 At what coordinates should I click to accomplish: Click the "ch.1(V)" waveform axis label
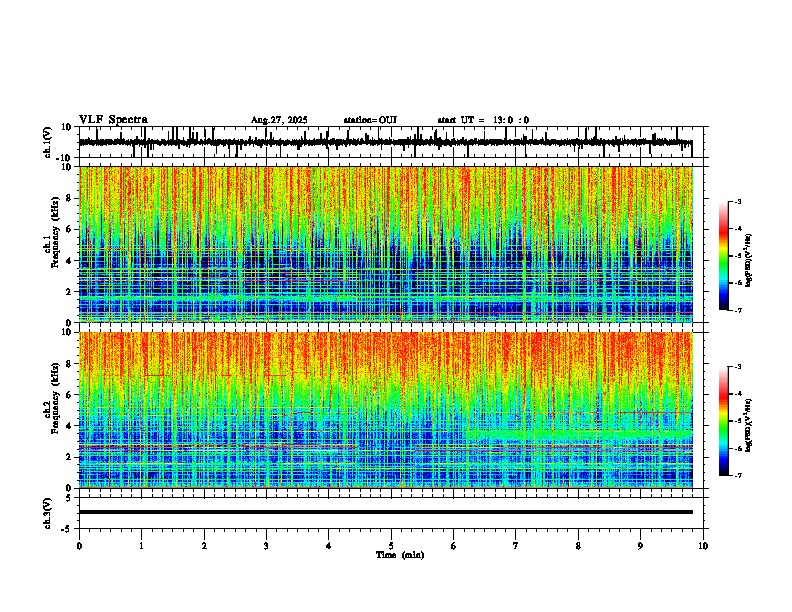coord(47,142)
